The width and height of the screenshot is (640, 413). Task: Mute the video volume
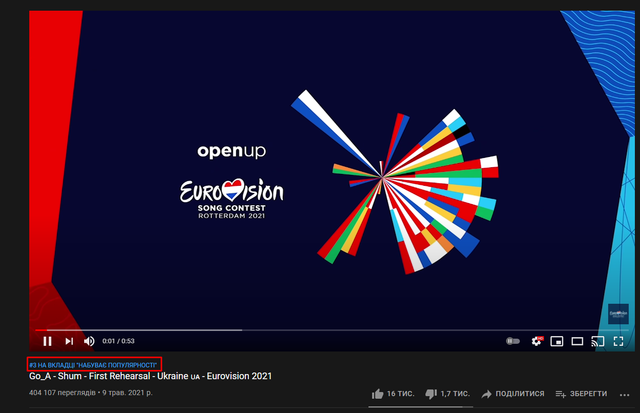[x=89, y=341]
